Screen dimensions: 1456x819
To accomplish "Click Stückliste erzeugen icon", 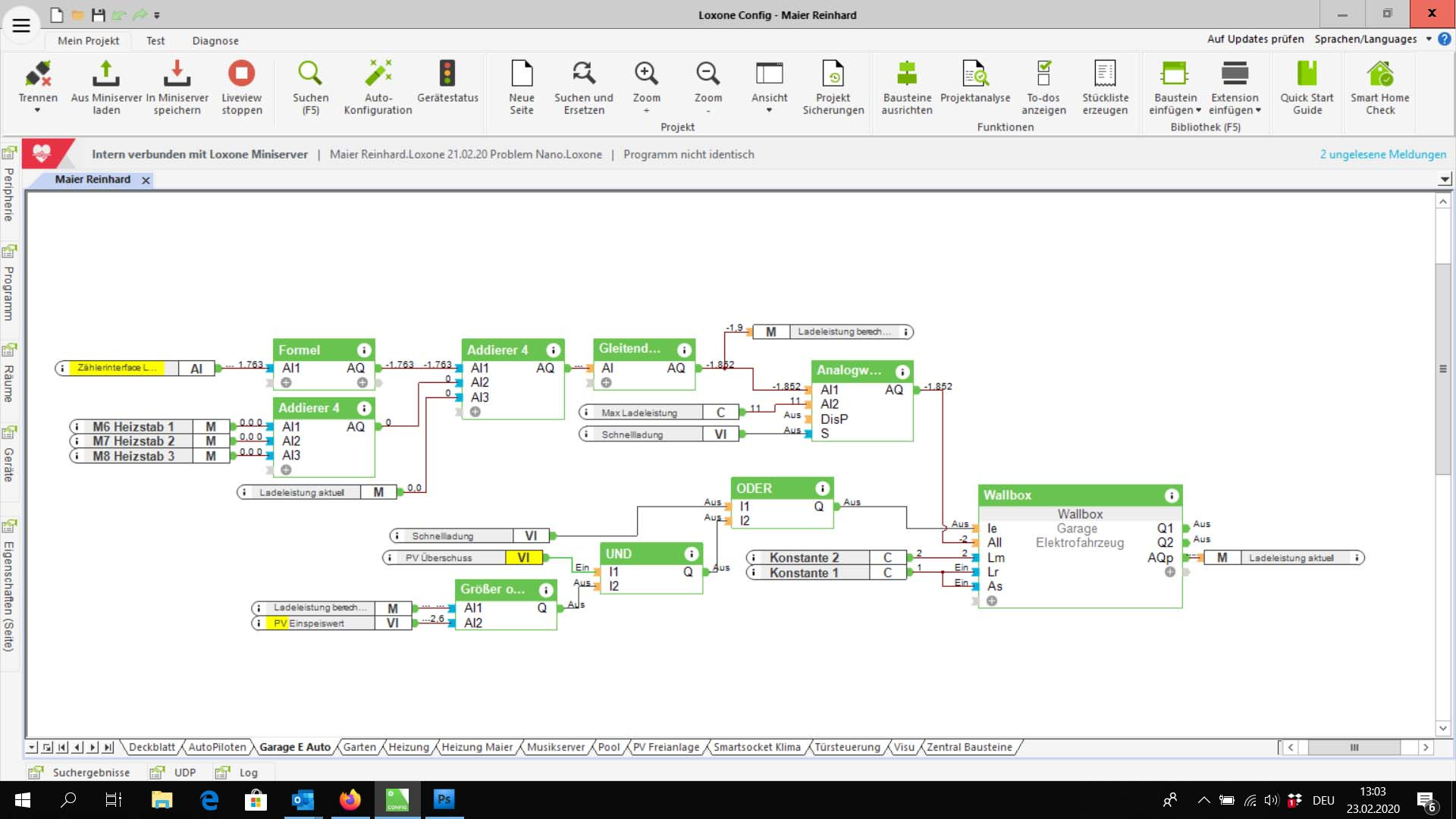I will (x=1105, y=74).
